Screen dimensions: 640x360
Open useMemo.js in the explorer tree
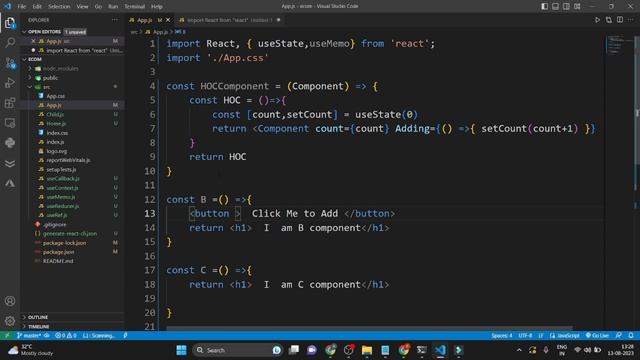60,197
